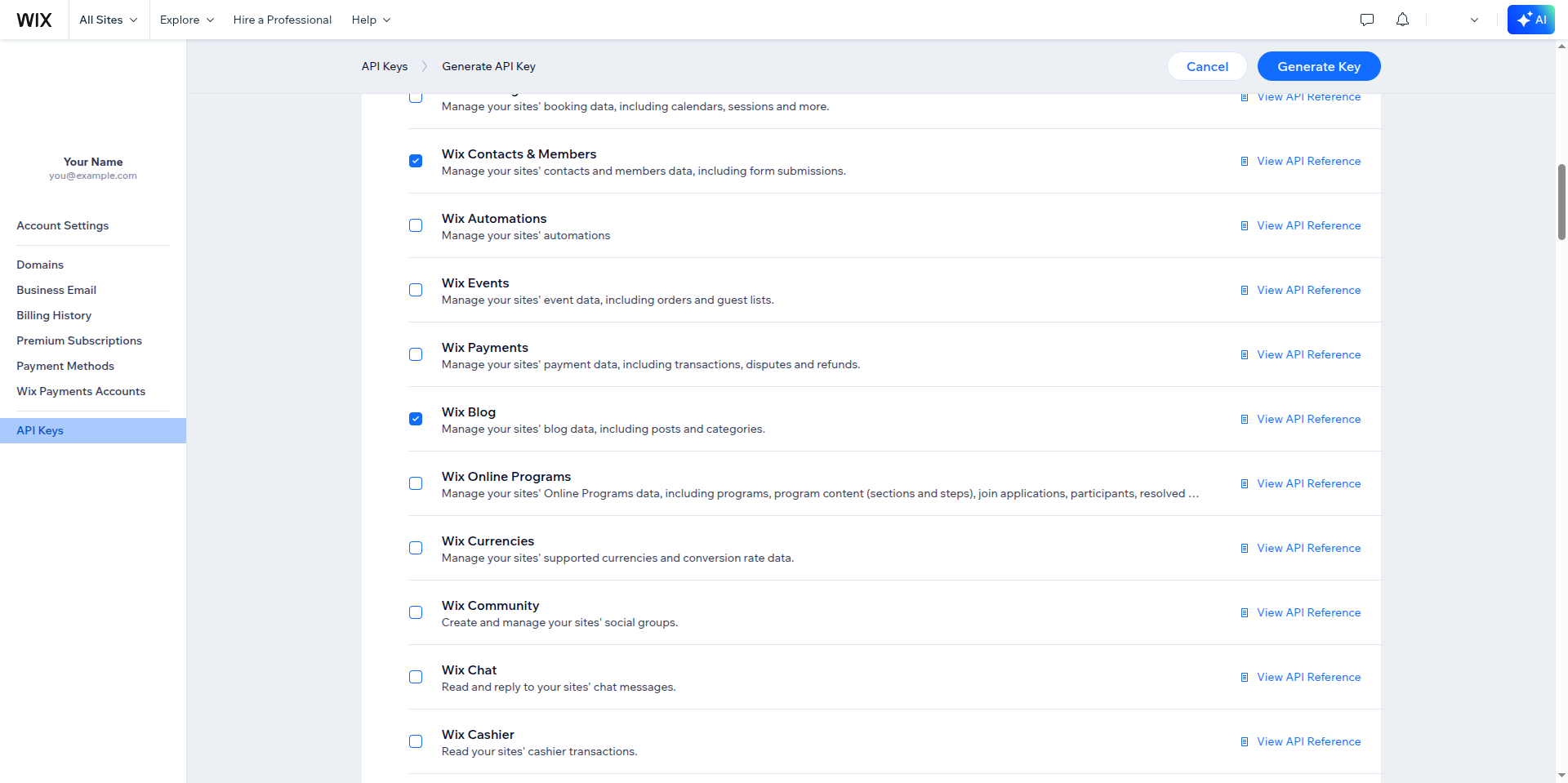Open the Explore dropdown menu
This screenshot has height=783, width=1568.
(187, 20)
